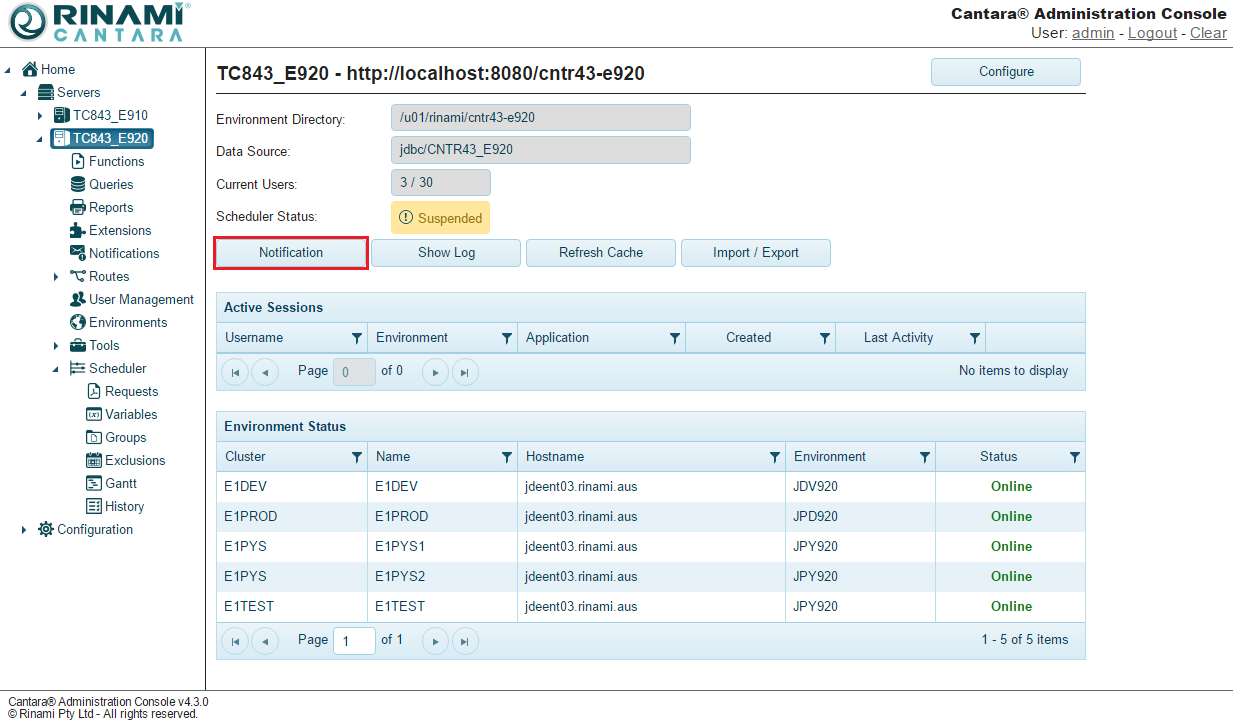The height and width of the screenshot is (726, 1233).
Task: Open the Username column filter
Action: tap(357, 338)
